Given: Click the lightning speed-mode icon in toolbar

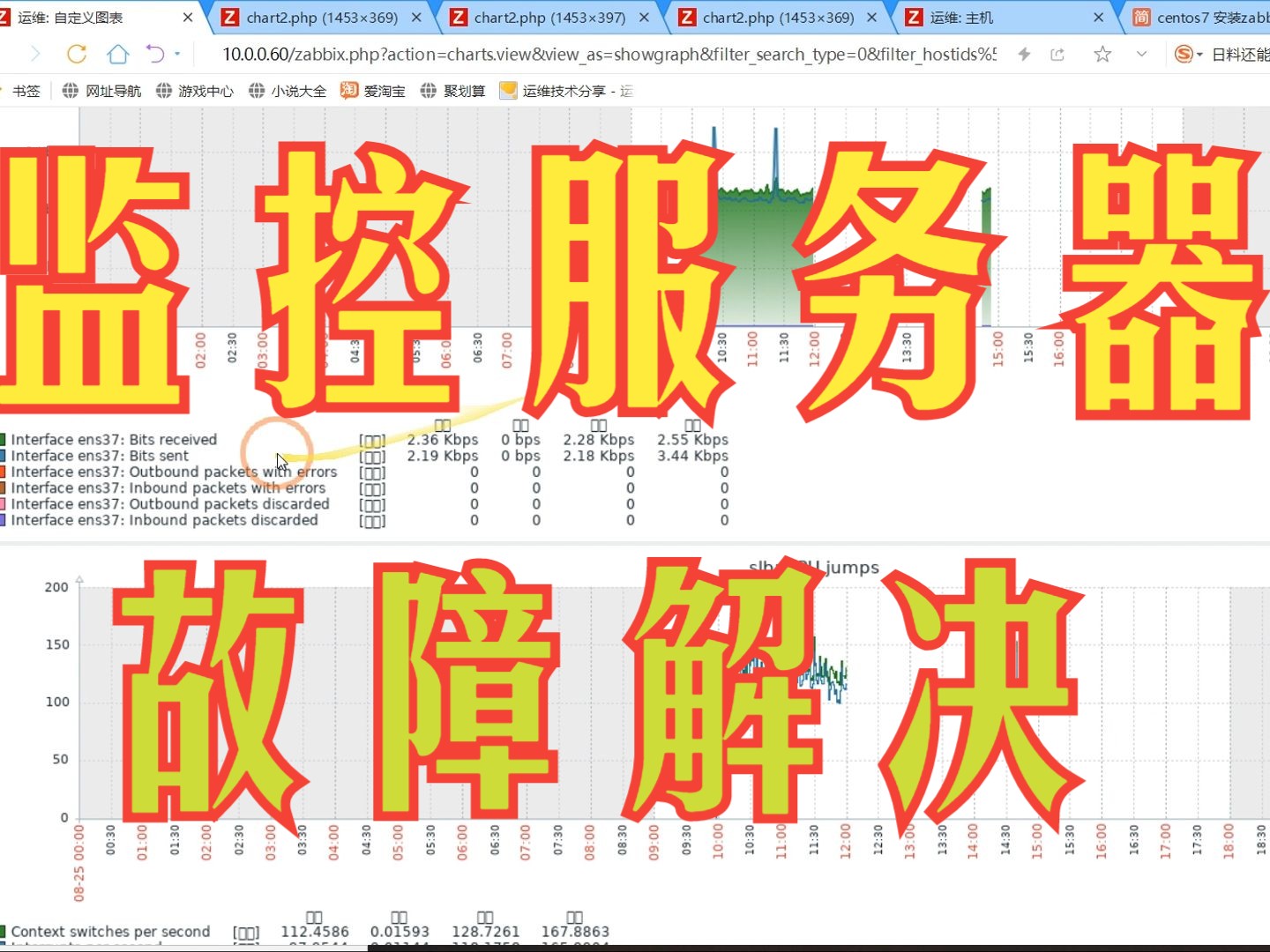Looking at the screenshot, I should click(1022, 54).
